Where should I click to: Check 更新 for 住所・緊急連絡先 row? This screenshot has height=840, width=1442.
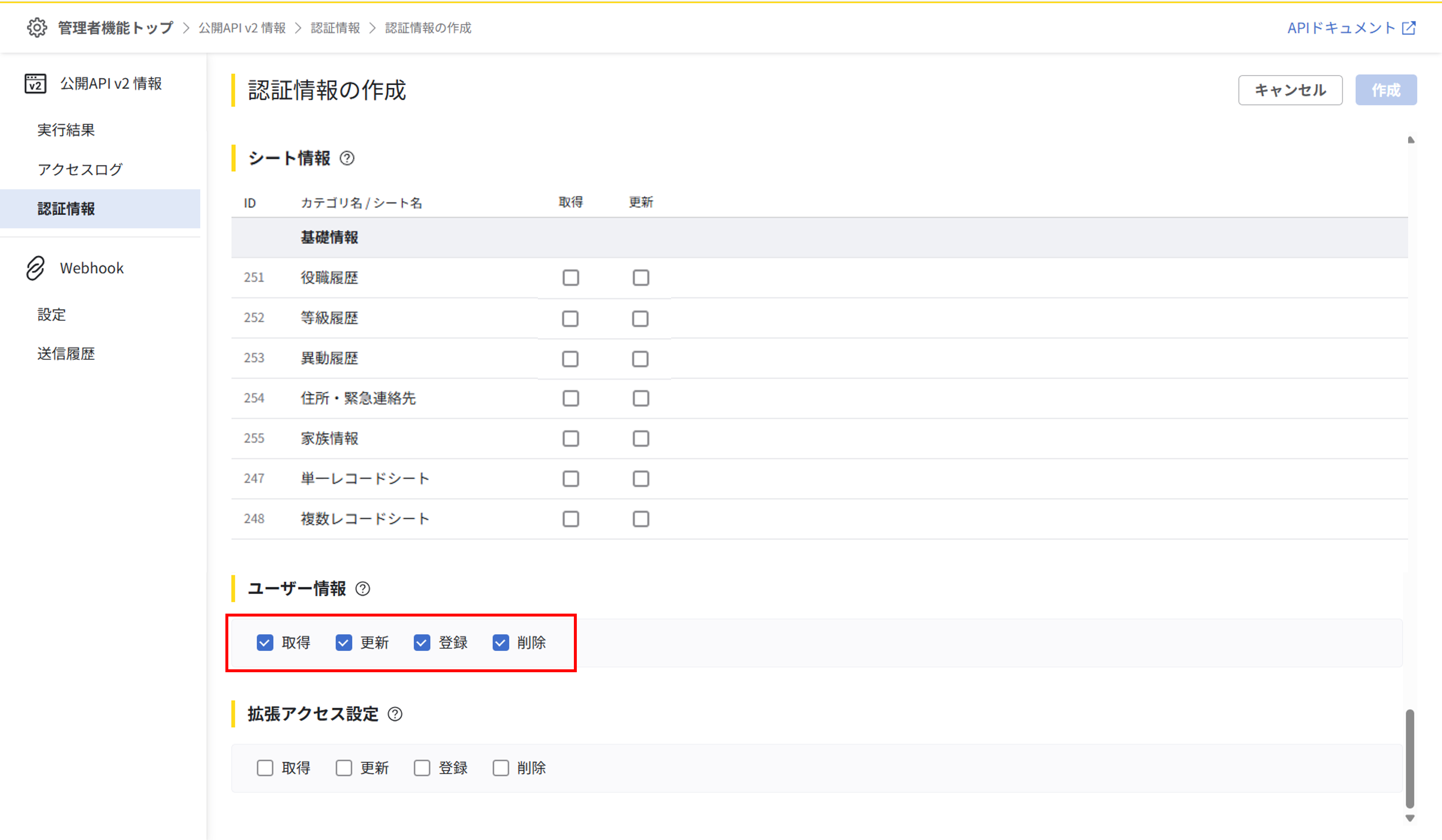pos(641,399)
